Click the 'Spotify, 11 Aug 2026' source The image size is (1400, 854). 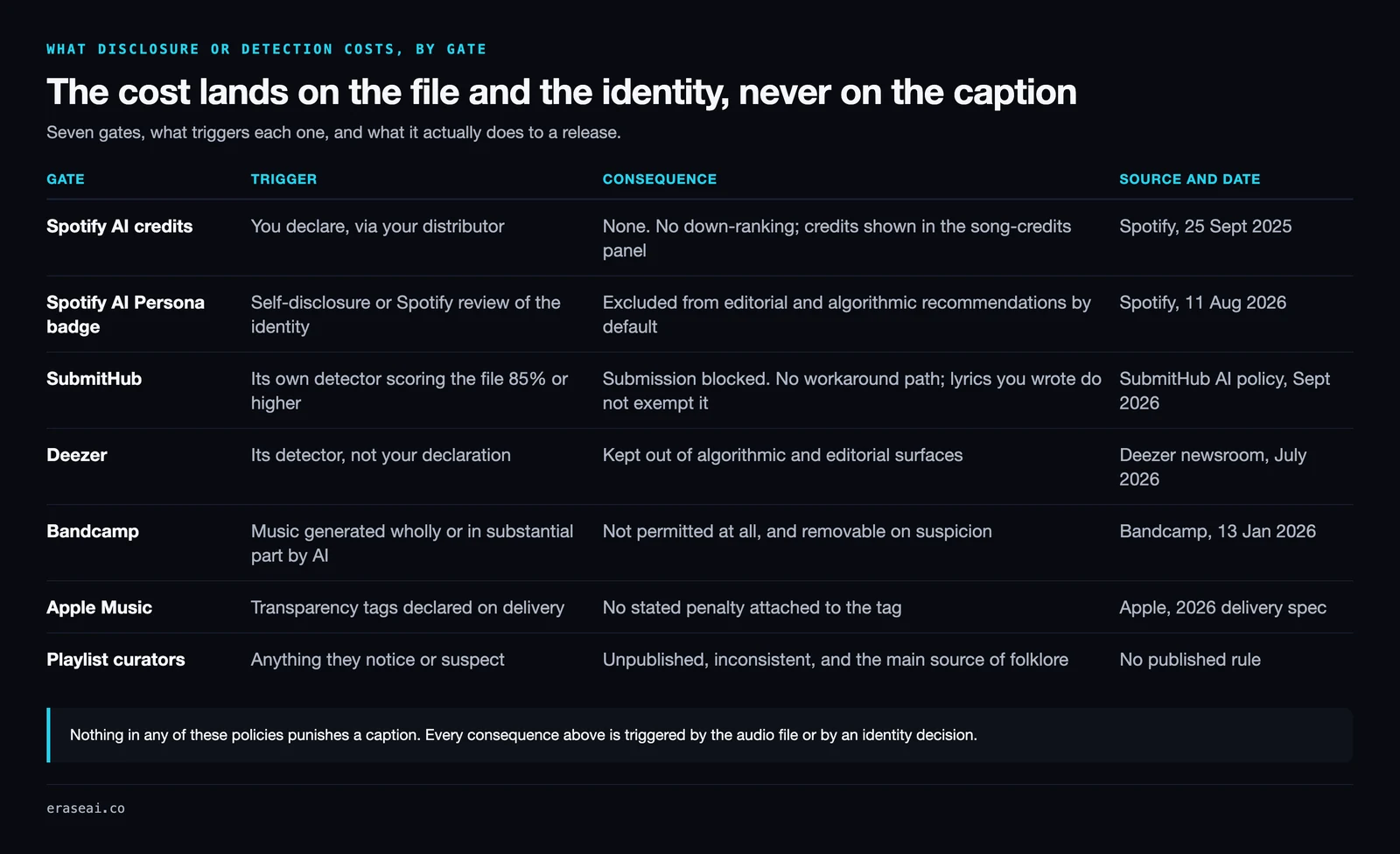click(1203, 303)
